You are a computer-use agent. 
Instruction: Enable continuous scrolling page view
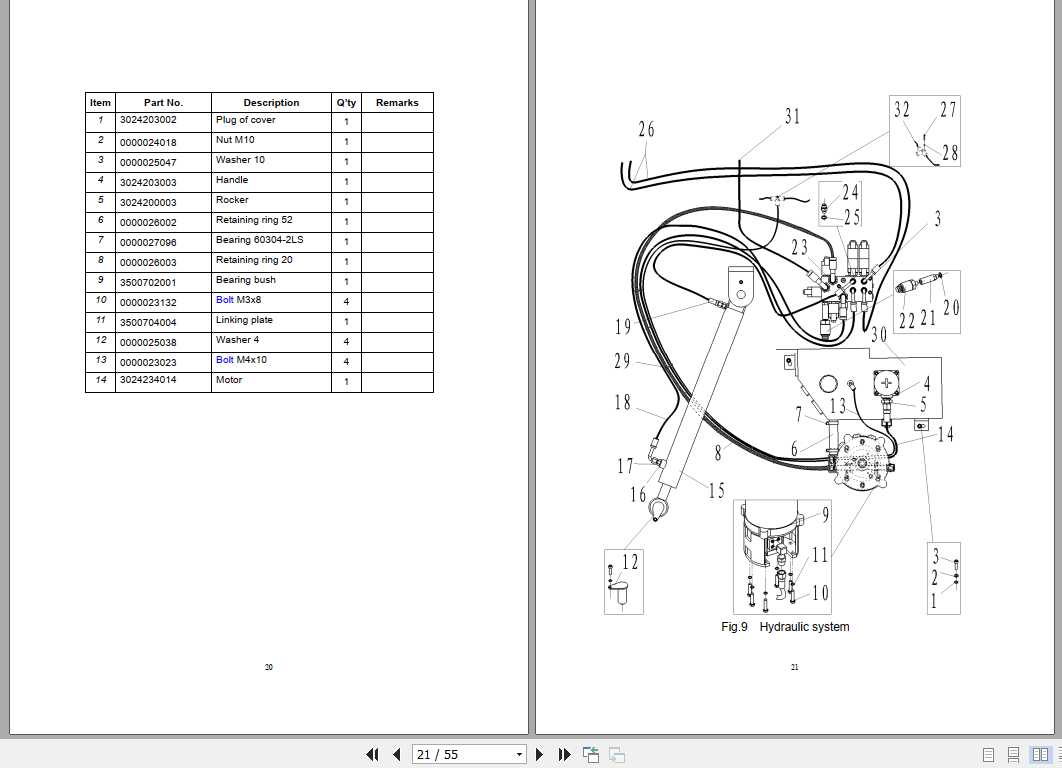pos(1013,754)
